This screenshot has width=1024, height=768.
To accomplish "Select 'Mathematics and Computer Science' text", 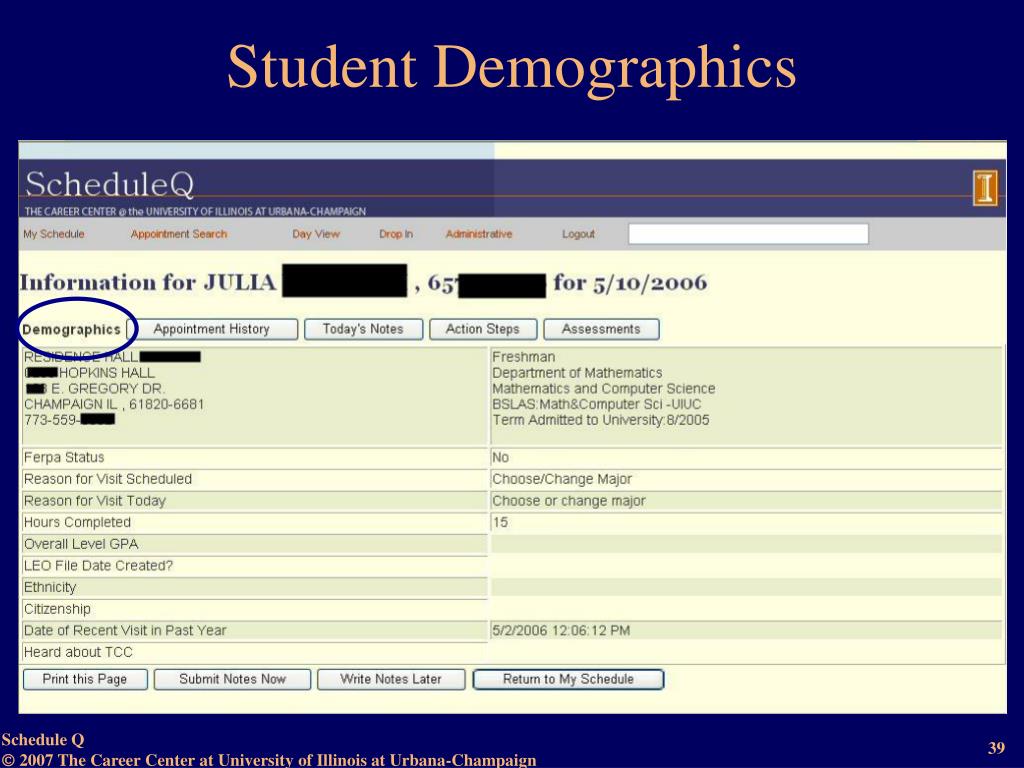I will pyautogui.click(x=603, y=389).
